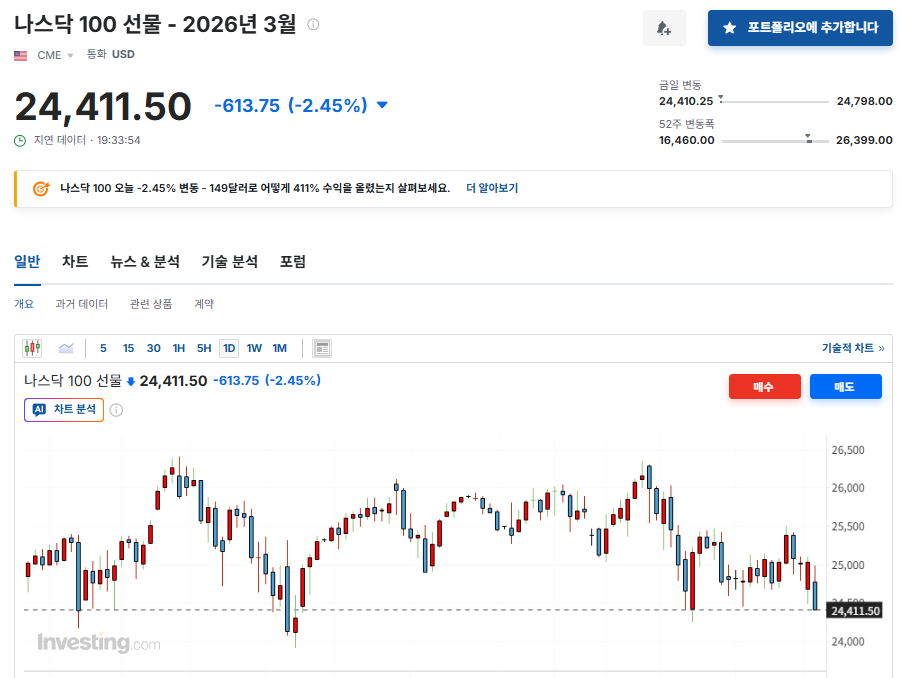Viewport: 900px width, 678px height.
Task: Expand the price change dropdown arrow
Action: pos(382,105)
